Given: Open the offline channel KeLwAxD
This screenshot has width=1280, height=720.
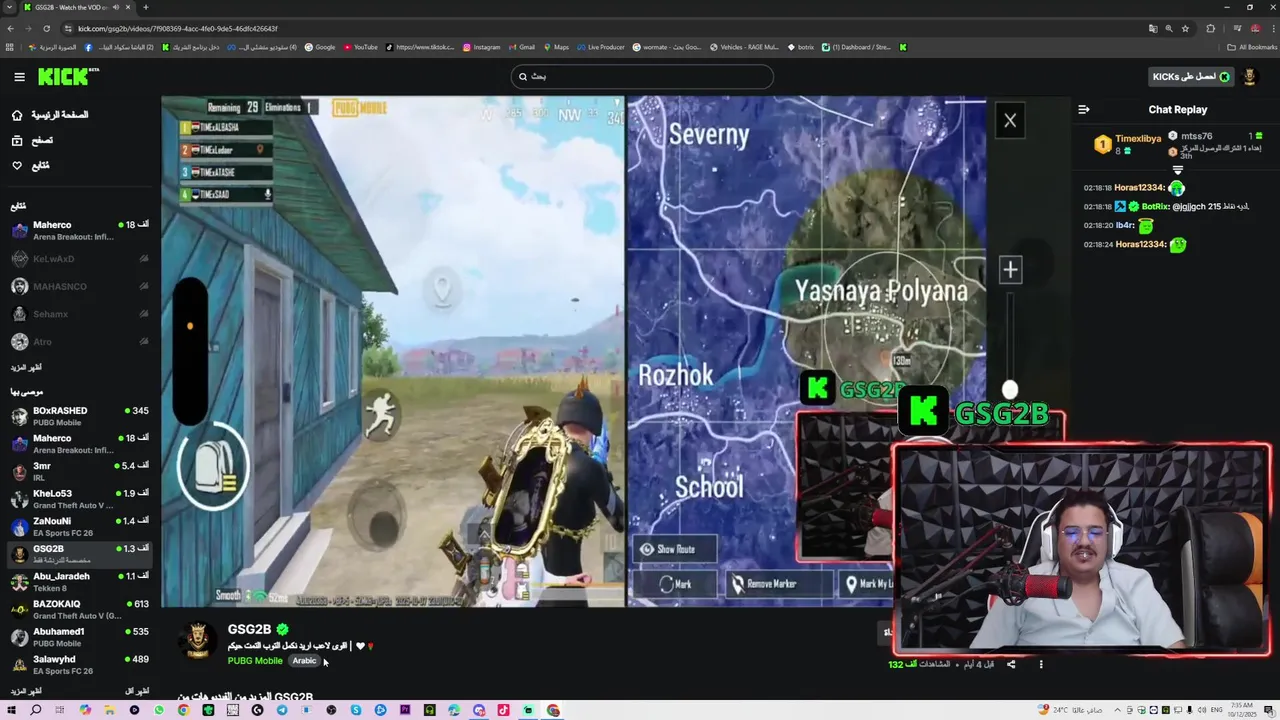Looking at the screenshot, I should click(80, 259).
